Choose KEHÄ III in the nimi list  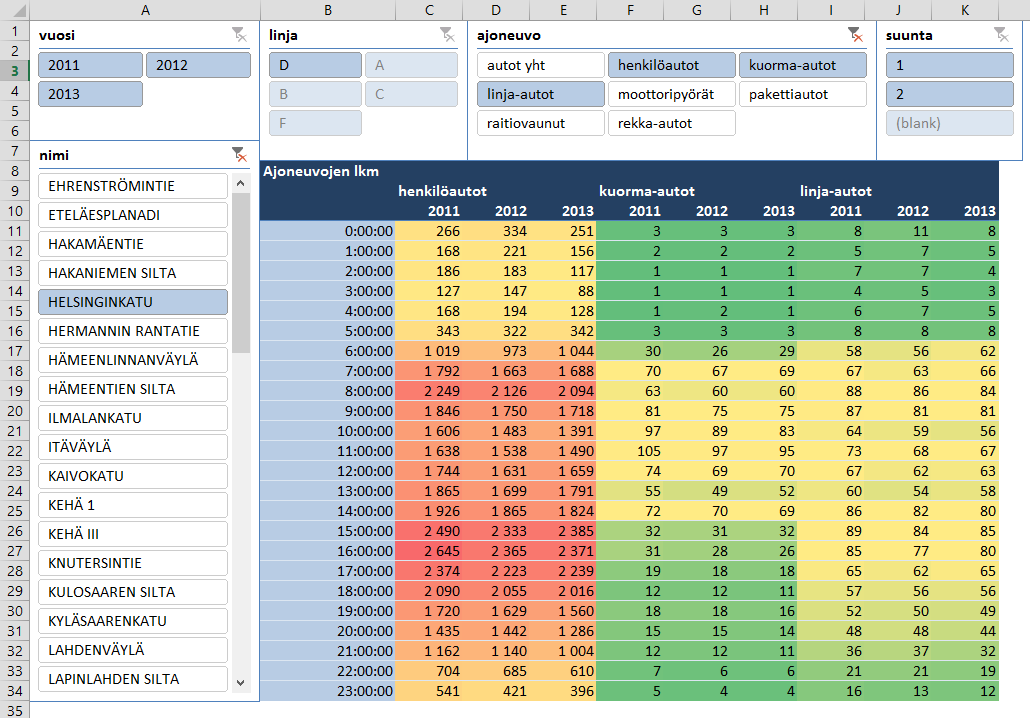click(x=133, y=535)
